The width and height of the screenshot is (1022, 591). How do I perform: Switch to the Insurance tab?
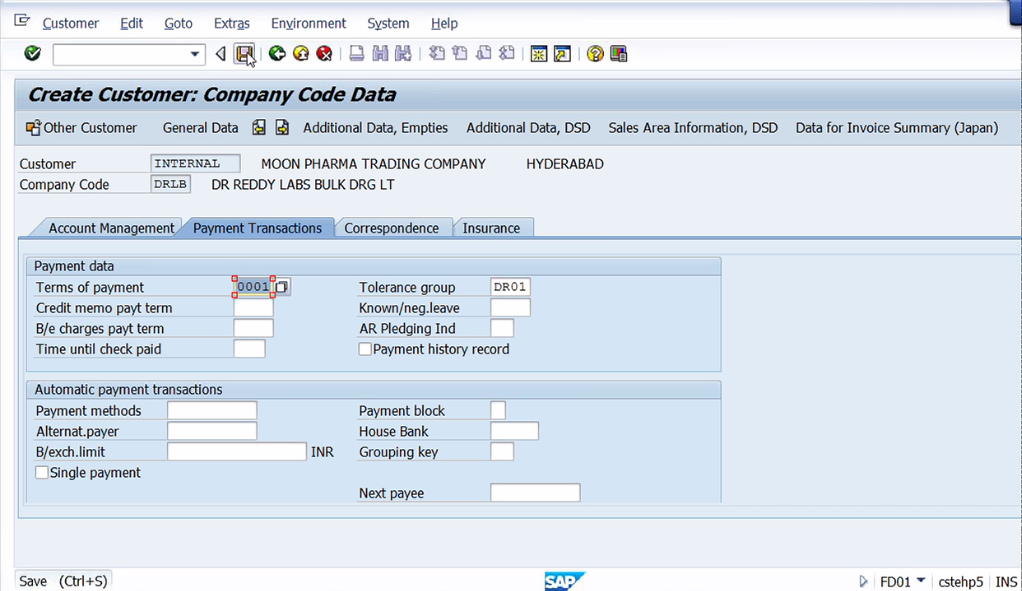tap(491, 228)
